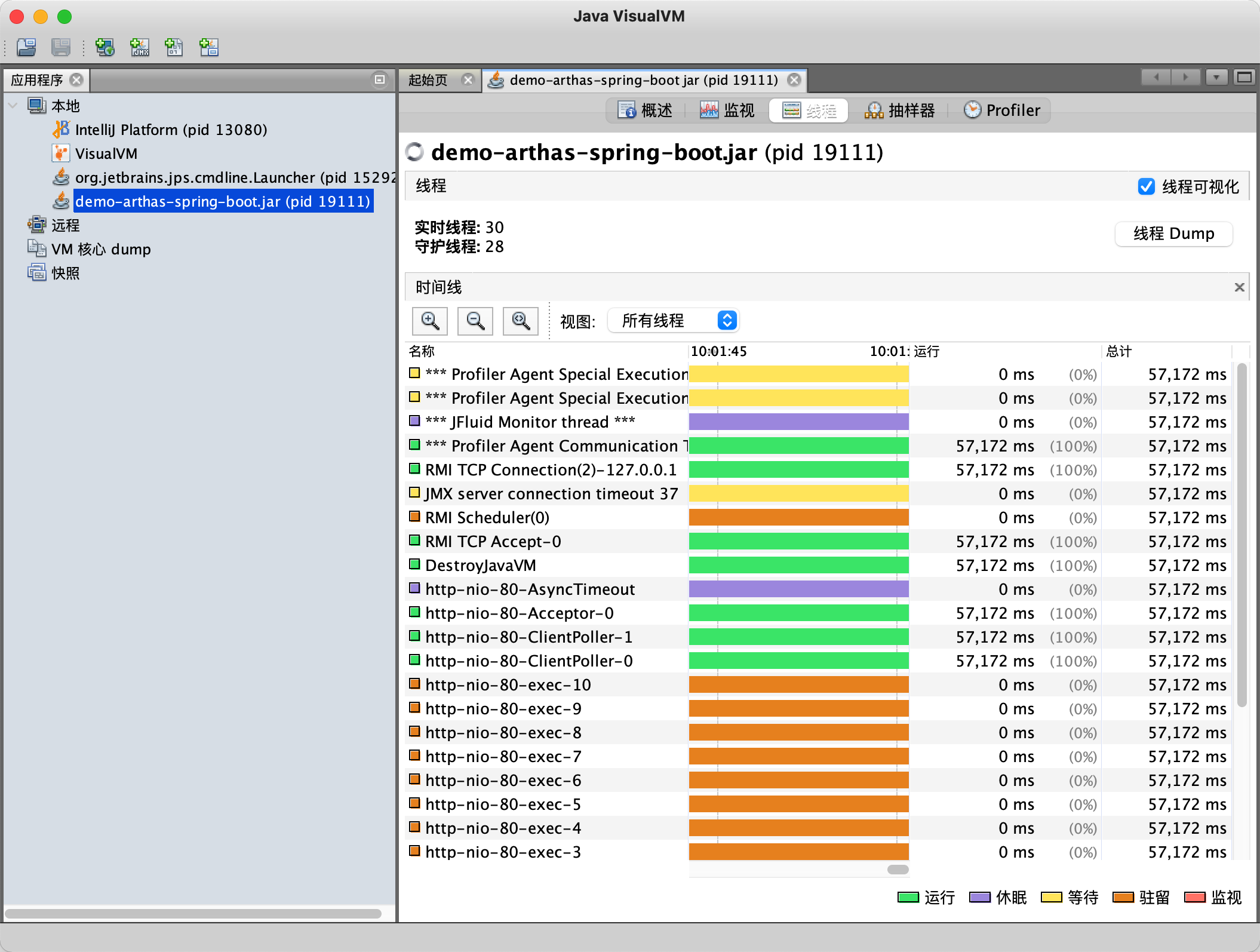Close the 应用程序 panel tab
Screen dimensions: 1260x952
(x=76, y=79)
